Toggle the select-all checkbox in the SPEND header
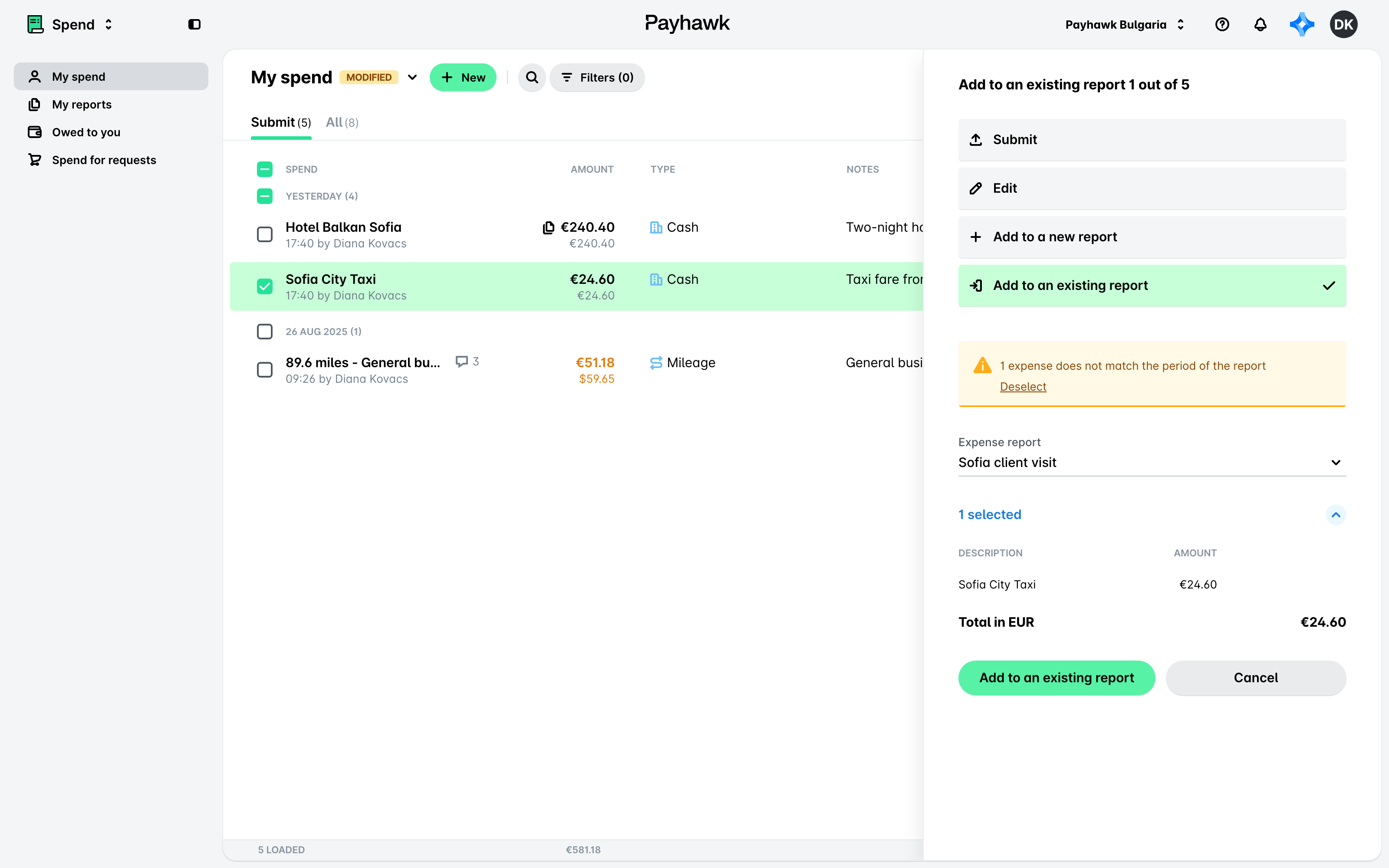This screenshot has height=868, width=1389. click(265, 169)
